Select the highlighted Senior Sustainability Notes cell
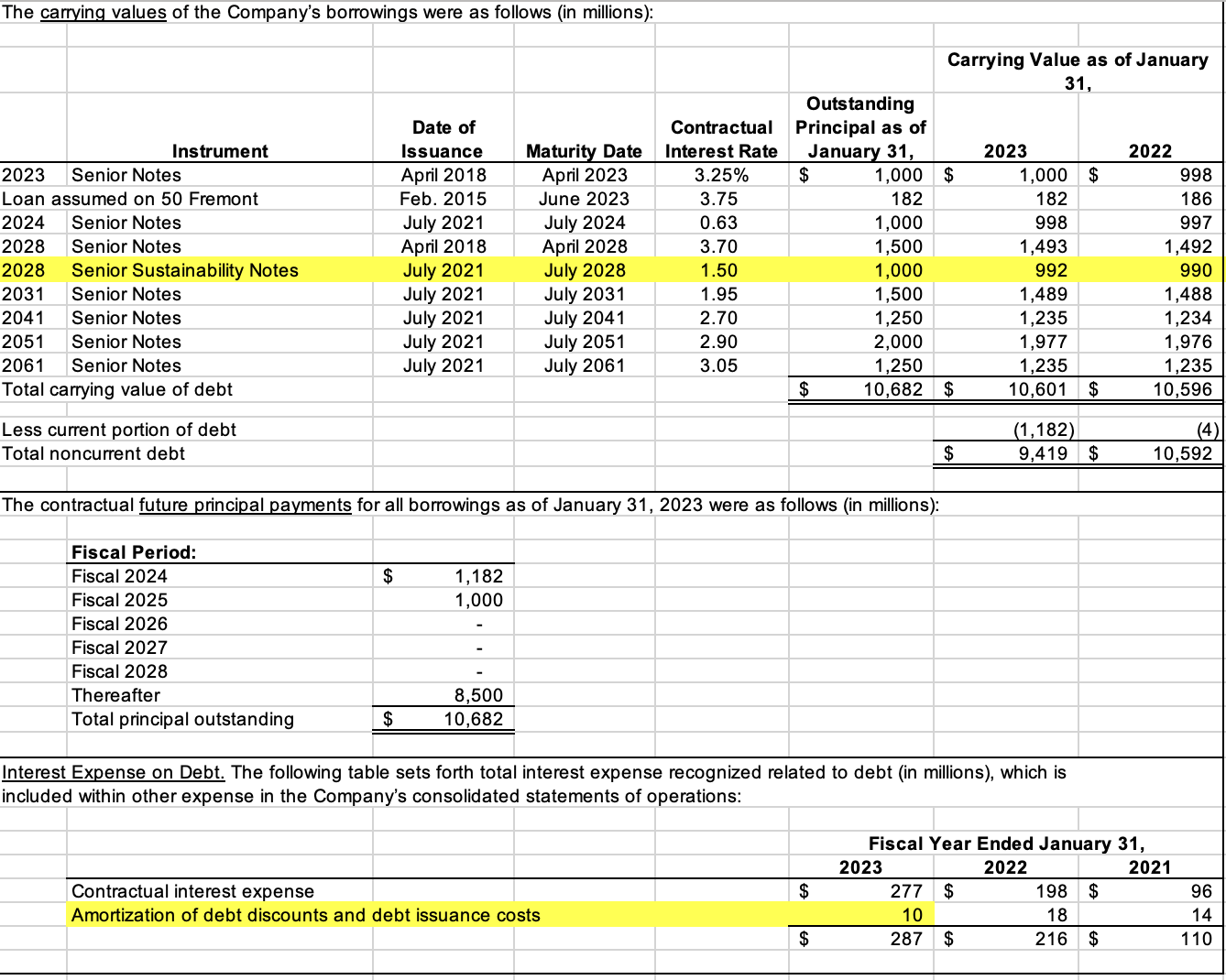The width and height of the screenshot is (1226, 980). (x=183, y=270)
